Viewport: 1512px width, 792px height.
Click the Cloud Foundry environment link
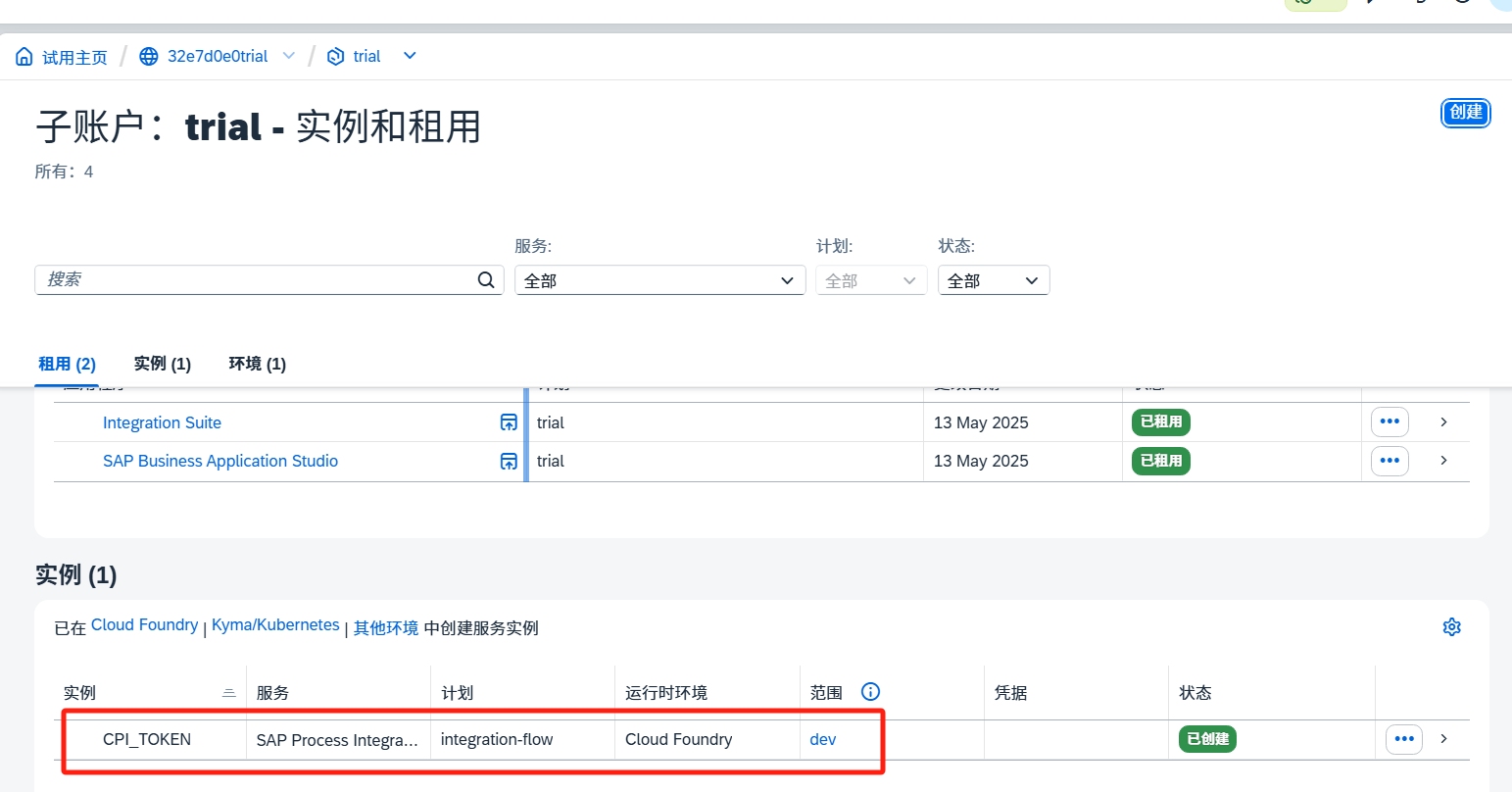coord(144,625)
